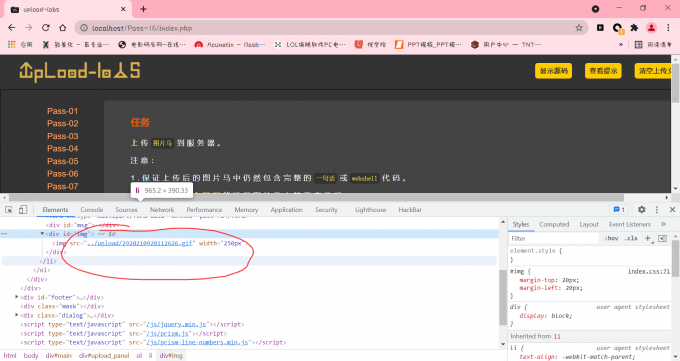Switch to the Lighthouse tab

(370, 210)
